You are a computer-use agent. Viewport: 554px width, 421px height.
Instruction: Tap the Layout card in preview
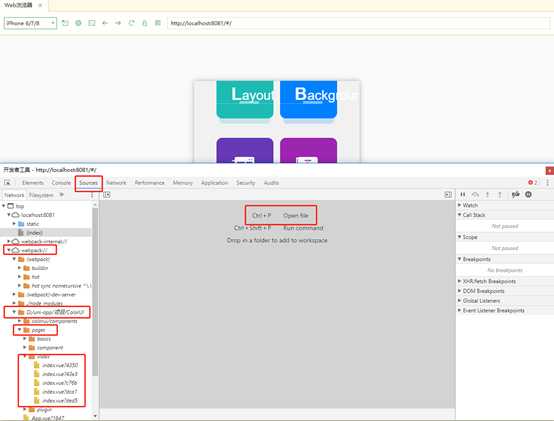tap(245, 99)
